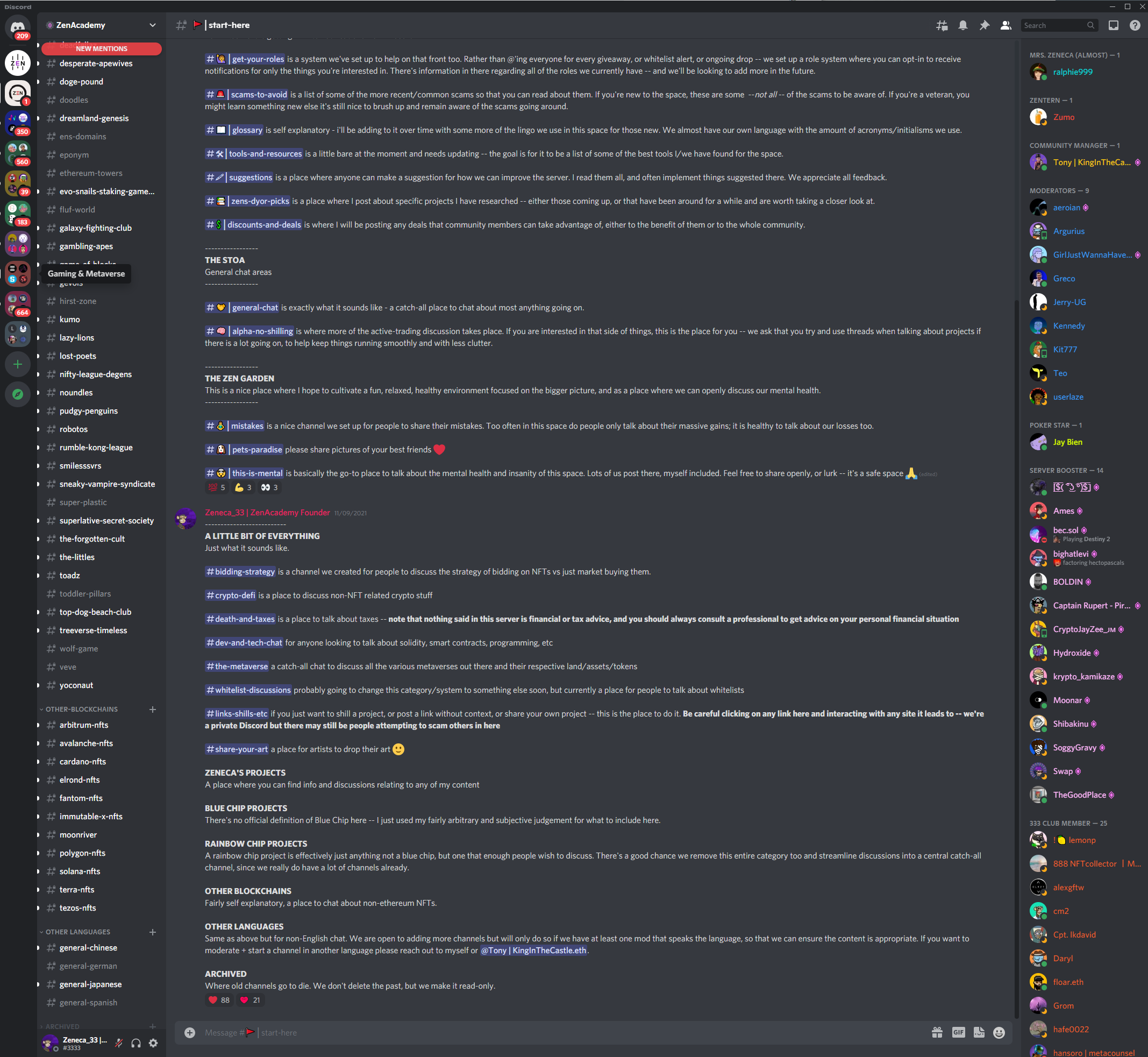Click the #mistakes channel link
The height and width of the screenshot is (1057, 1148).
(247, 425)
